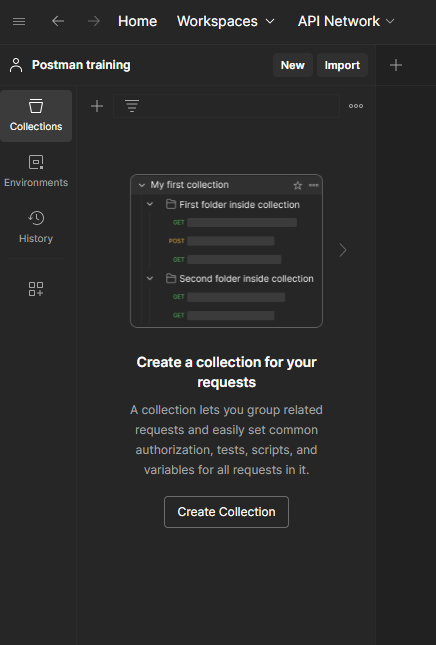The height and width of the screenshot is (645, 436).
Task: Click the plus icon to add collection
Action: tap(97, 106)
